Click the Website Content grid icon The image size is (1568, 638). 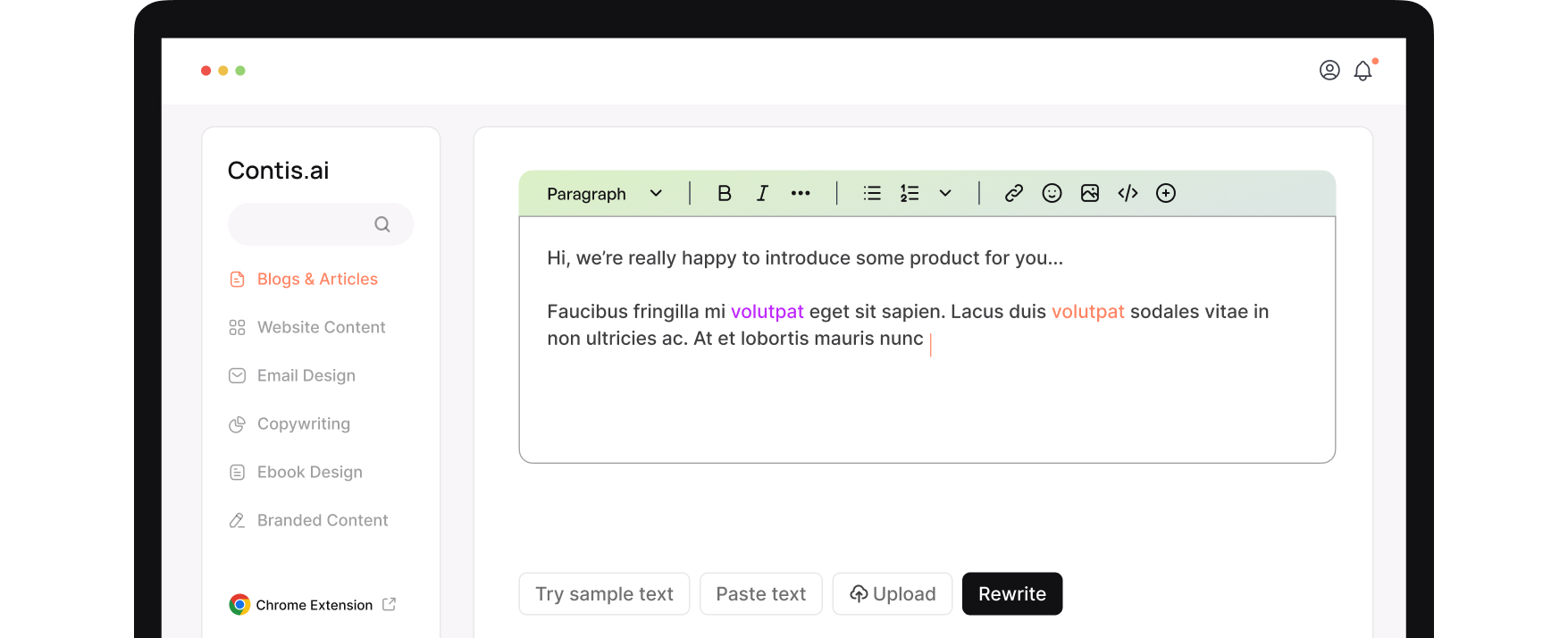click(237, 328)
